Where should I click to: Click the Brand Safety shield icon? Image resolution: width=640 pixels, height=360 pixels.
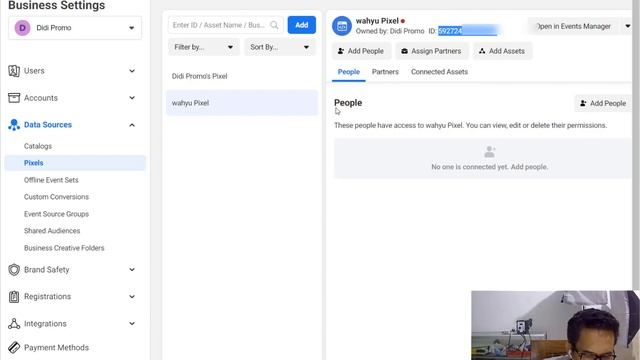(14, 270)
